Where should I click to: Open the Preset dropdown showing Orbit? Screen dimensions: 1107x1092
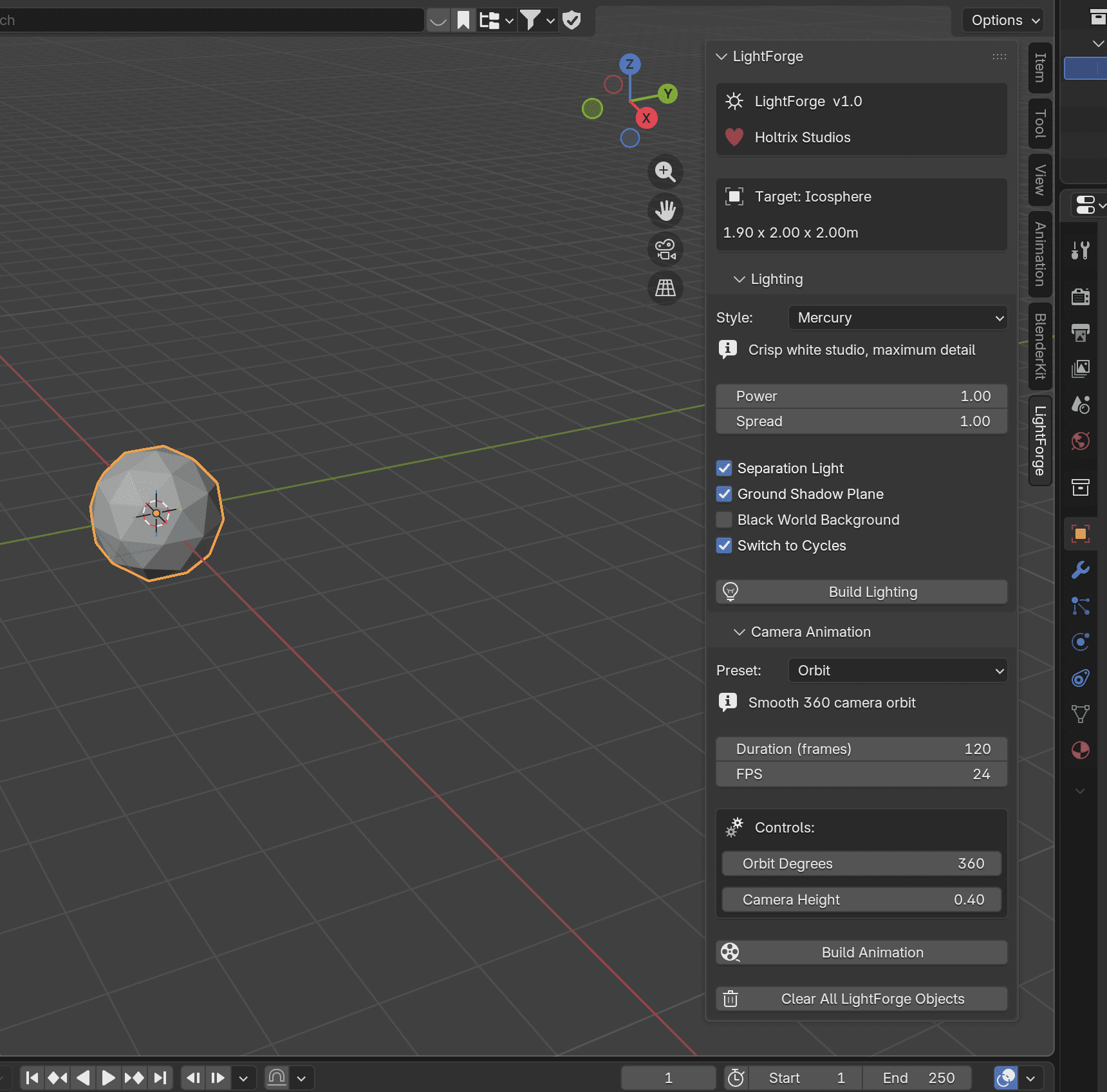click(x=897, y=670)
